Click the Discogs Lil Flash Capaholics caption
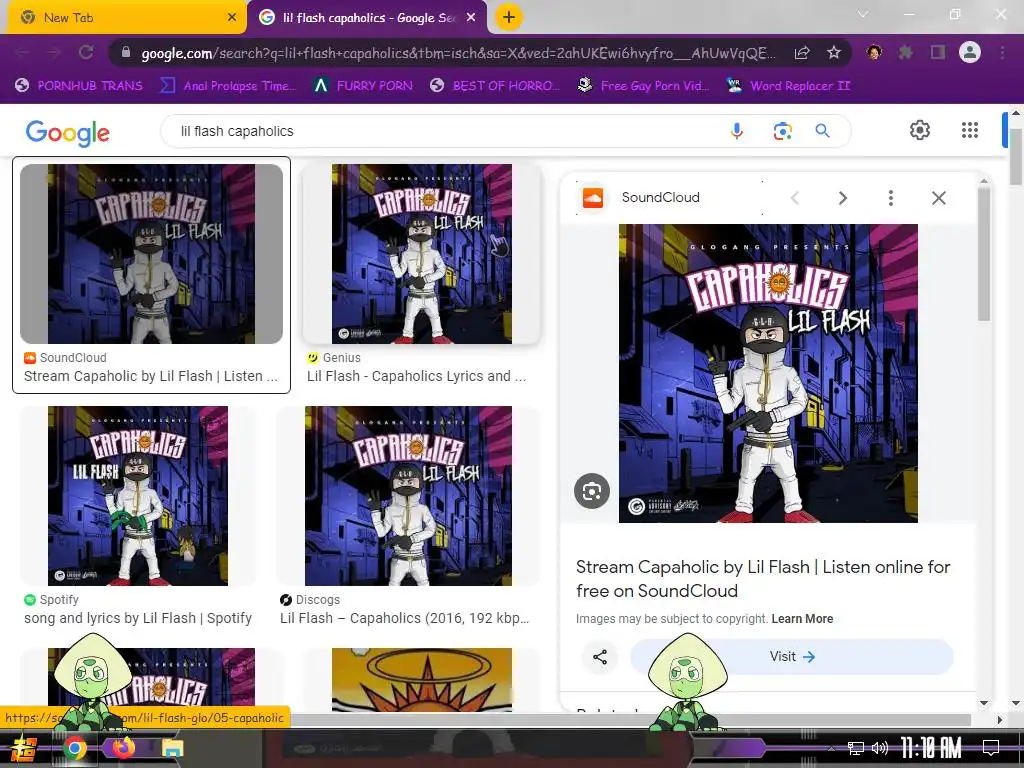The image size is (1024, 768). click(x=404, y=618)
